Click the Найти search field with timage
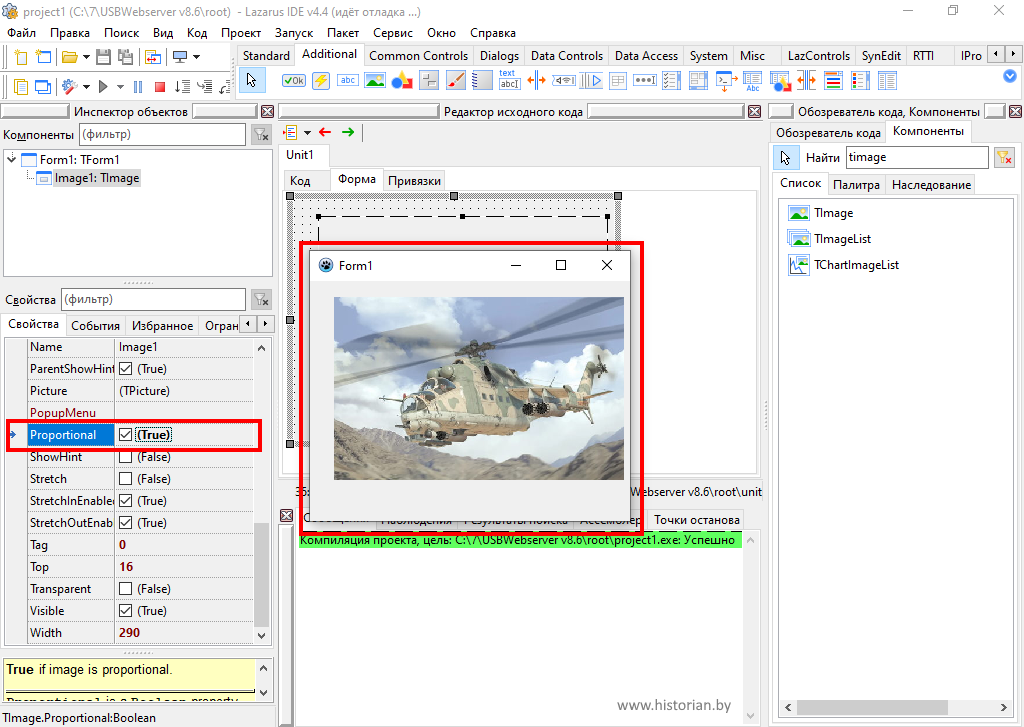The image size is (1024, 727). tap(916, 157)
